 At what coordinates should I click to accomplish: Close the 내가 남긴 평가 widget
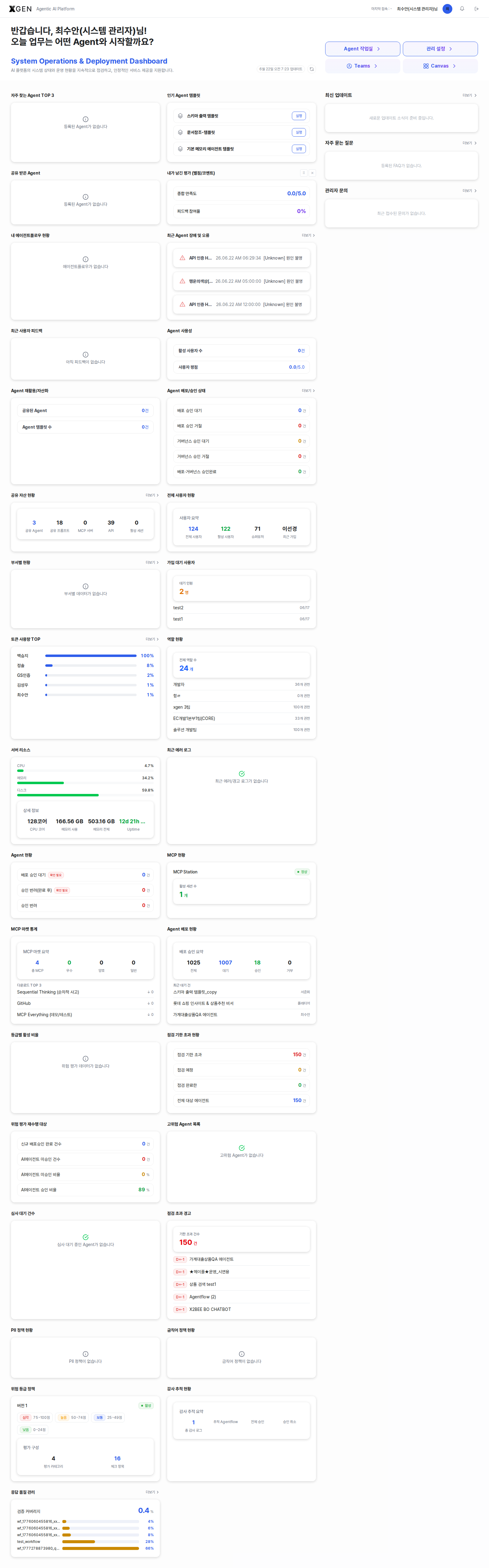tap(312, 173)
